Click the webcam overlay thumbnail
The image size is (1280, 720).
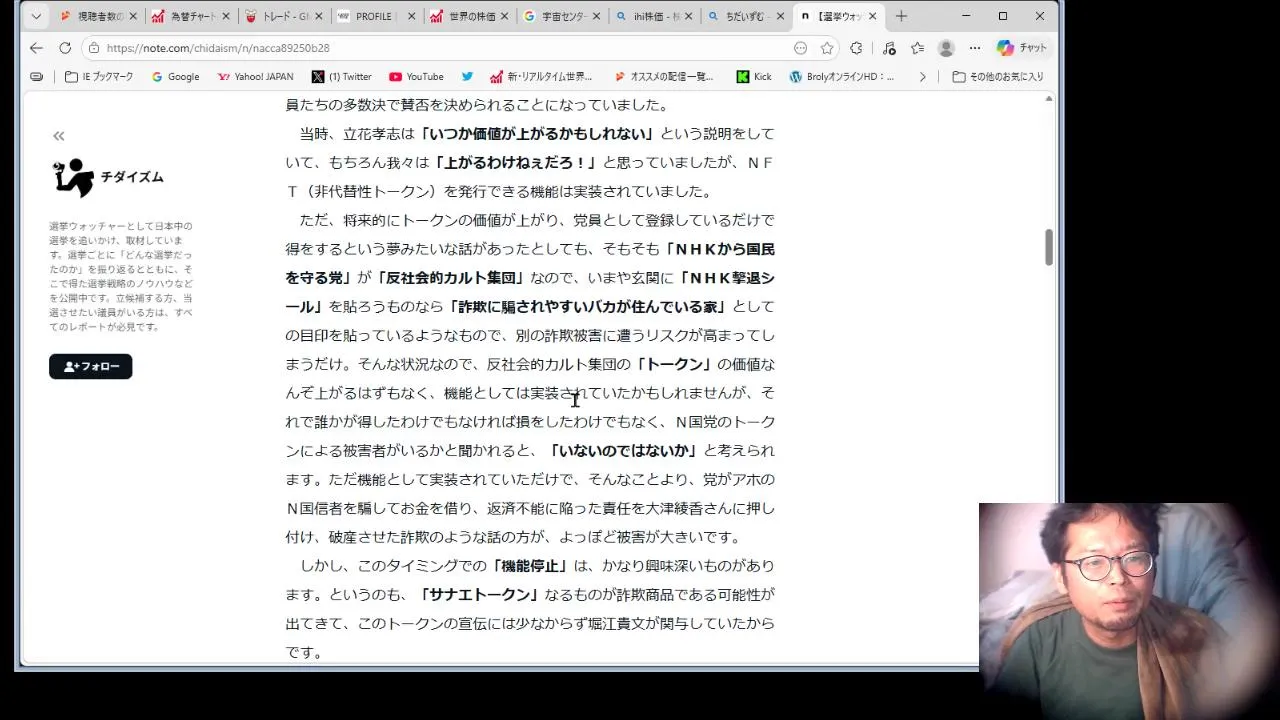pyautogui.click(x=1129, y=611)
